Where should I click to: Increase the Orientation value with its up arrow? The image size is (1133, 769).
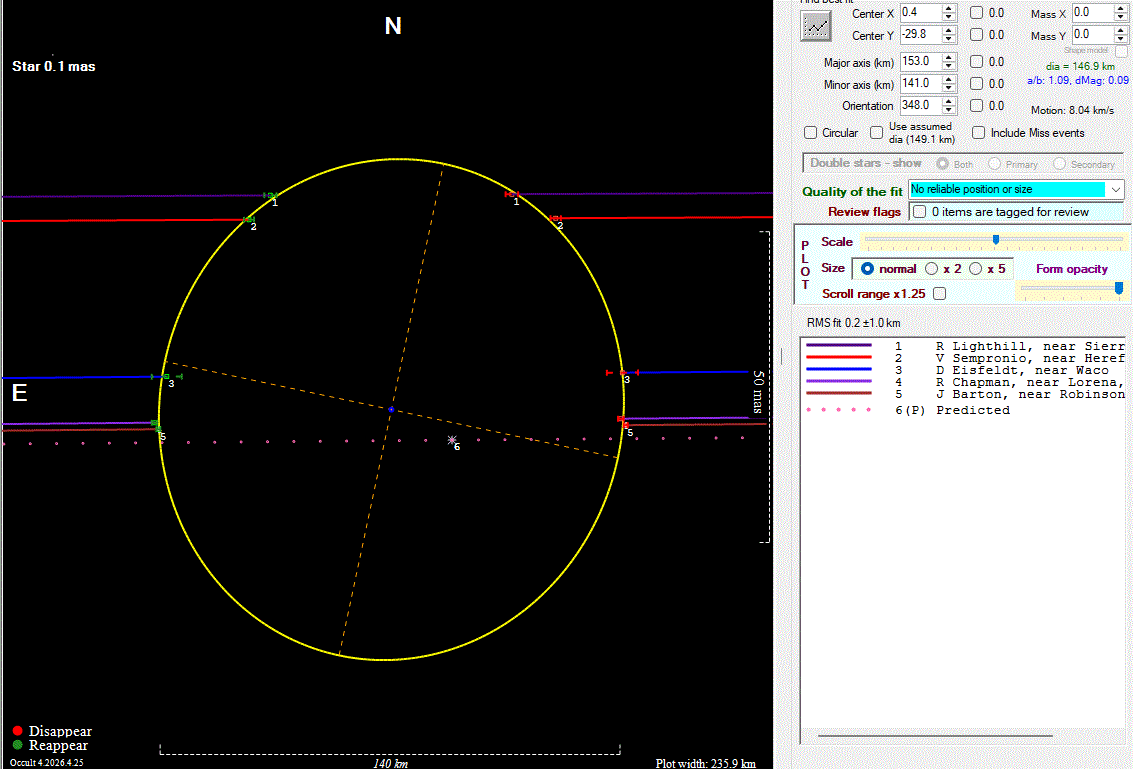click(949, 101)
